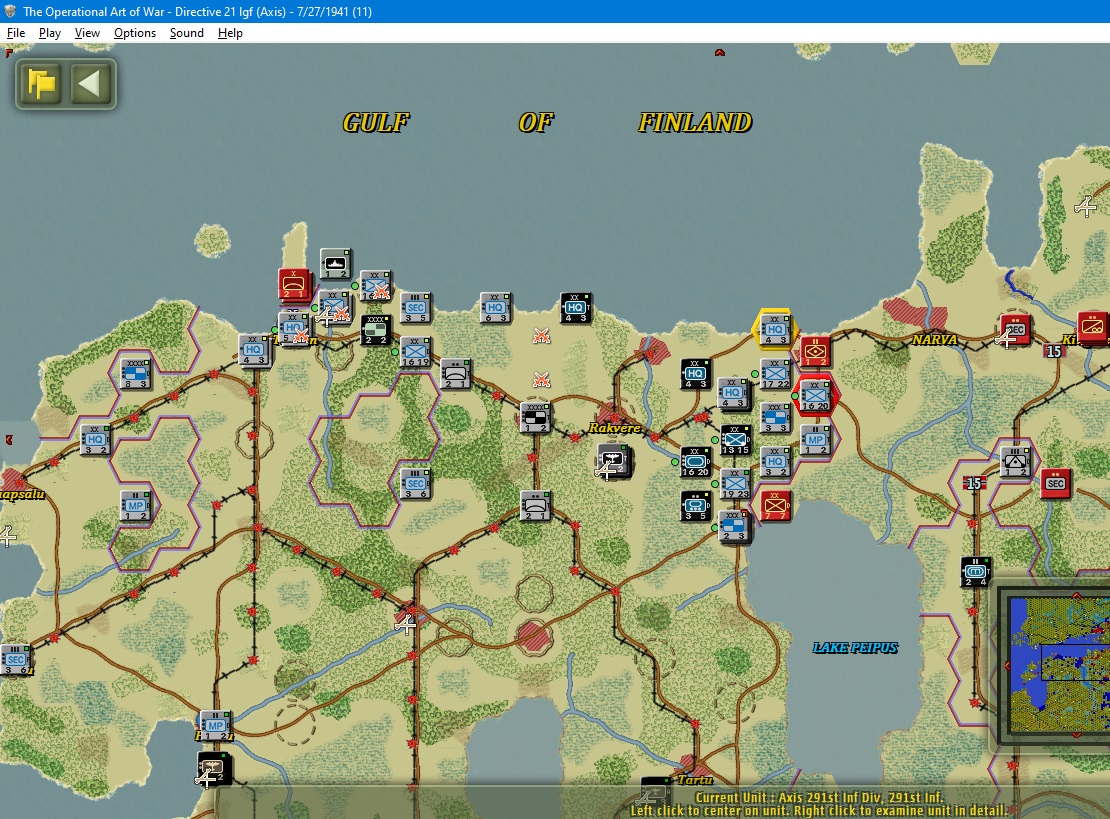The width and height of the screenshot is (1110, 819).
Task: Click the airfield icon at central rail junction
Action: click(x=405, y=624)
